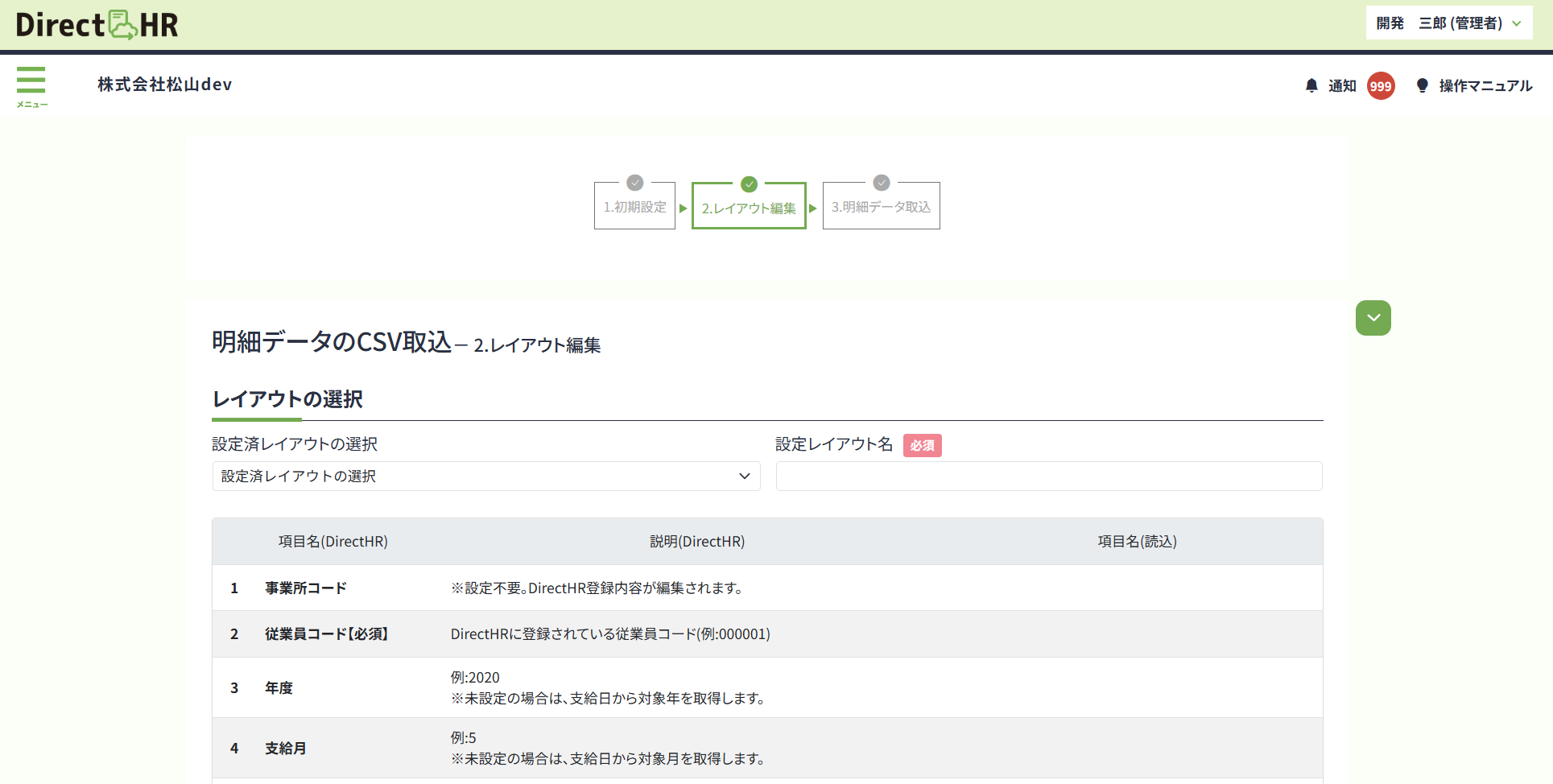The height and width of the screenshot is (784, 1553).
Task: Click the 株式会社松山dev company name
Action: click(x=165, y=85)
